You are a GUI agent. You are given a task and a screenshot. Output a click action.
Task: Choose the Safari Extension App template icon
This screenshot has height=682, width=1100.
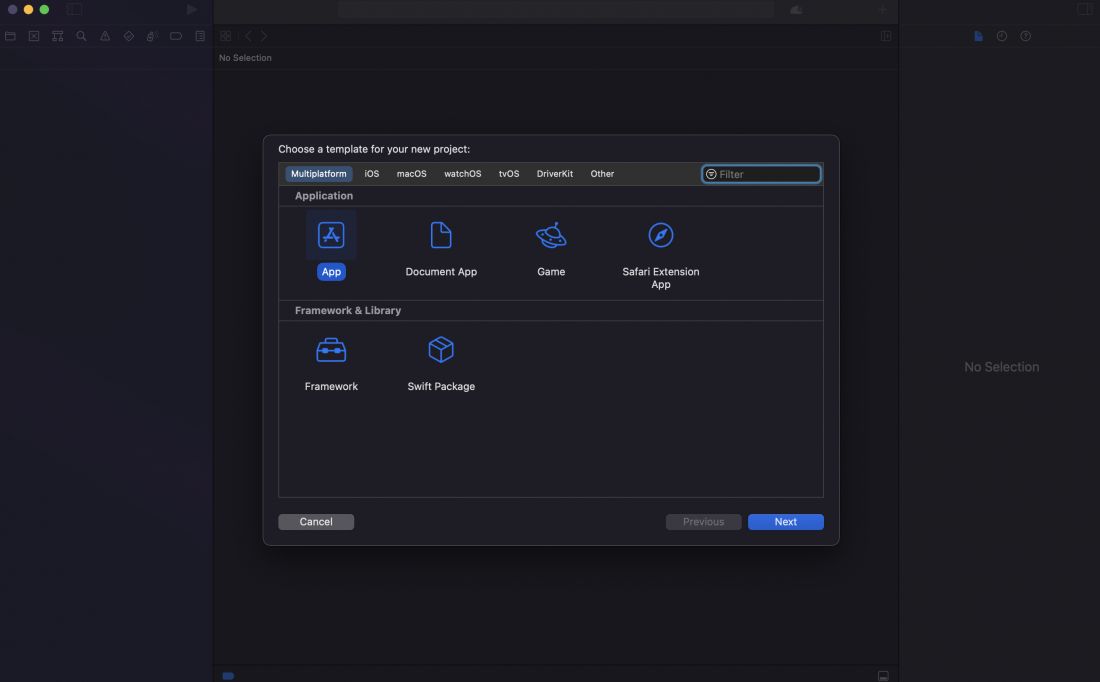click(660, 235)
